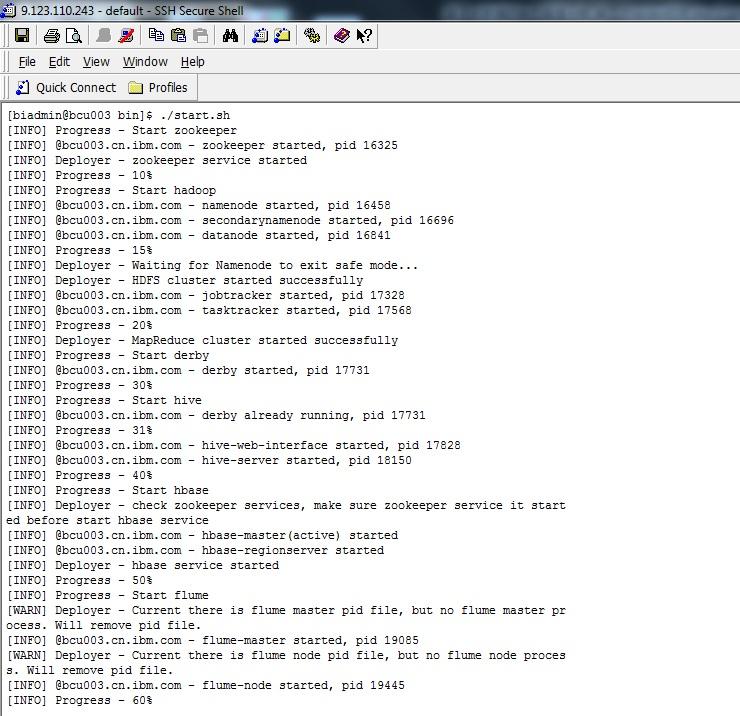The width and height of the screenshot is (740, 716).
Task: Open the Settings gears icon
Action: pyautogui.click(x=311, y=35)
